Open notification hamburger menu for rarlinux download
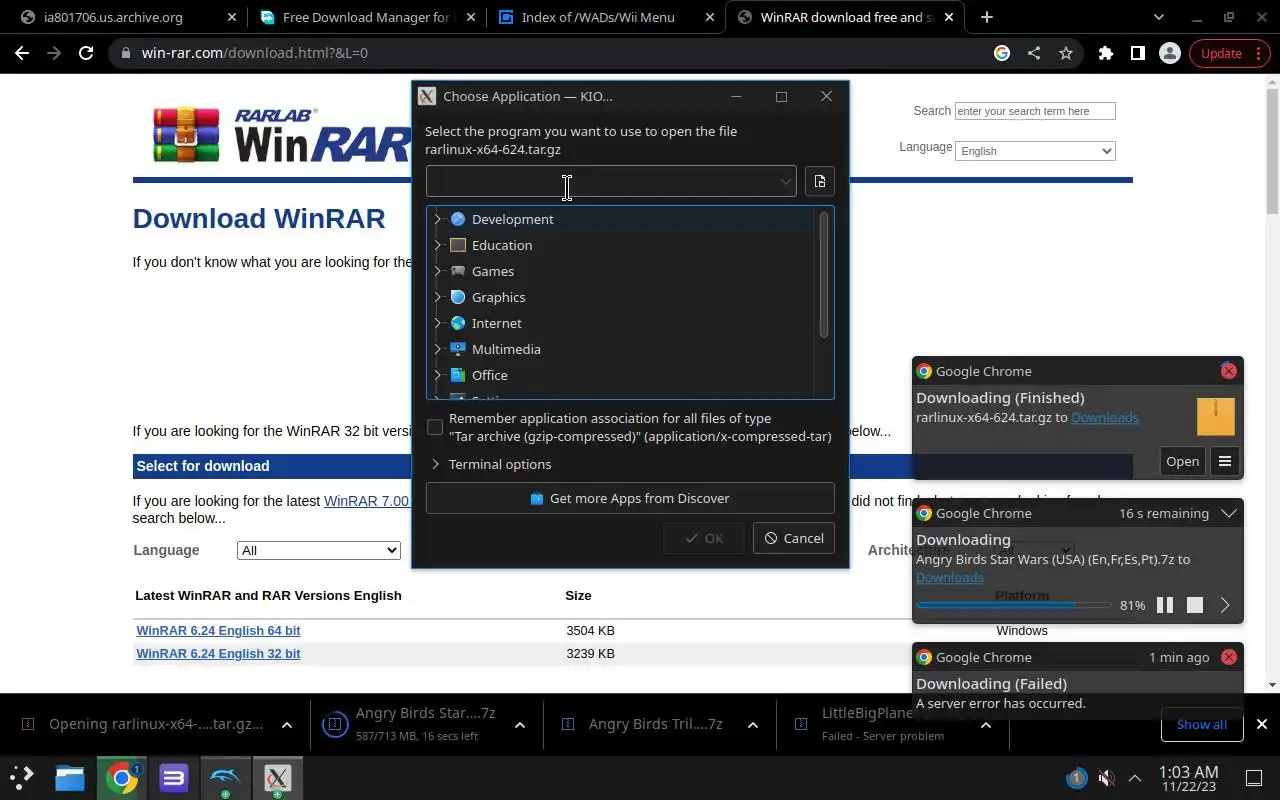1280x800 pixels. [x=1225, y=461]
